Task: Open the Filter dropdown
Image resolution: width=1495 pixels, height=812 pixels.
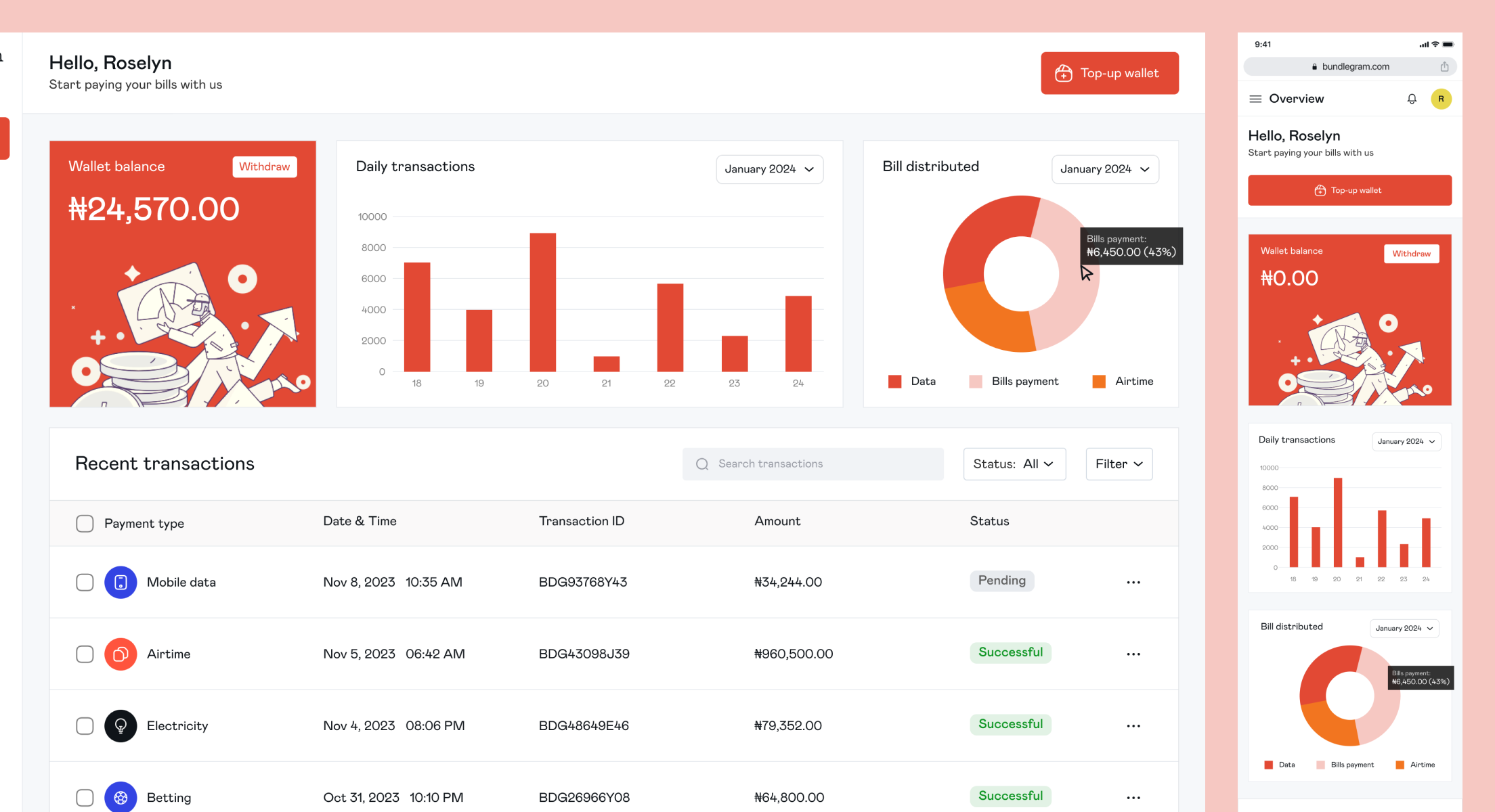Action: tap(1119, 464)
